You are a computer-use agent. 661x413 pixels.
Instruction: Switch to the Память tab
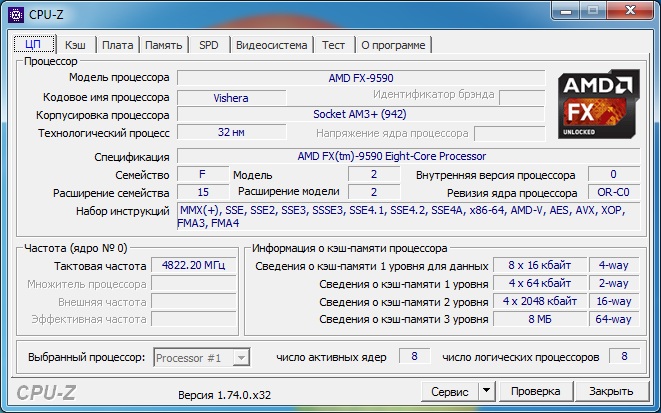pos(164,45)
